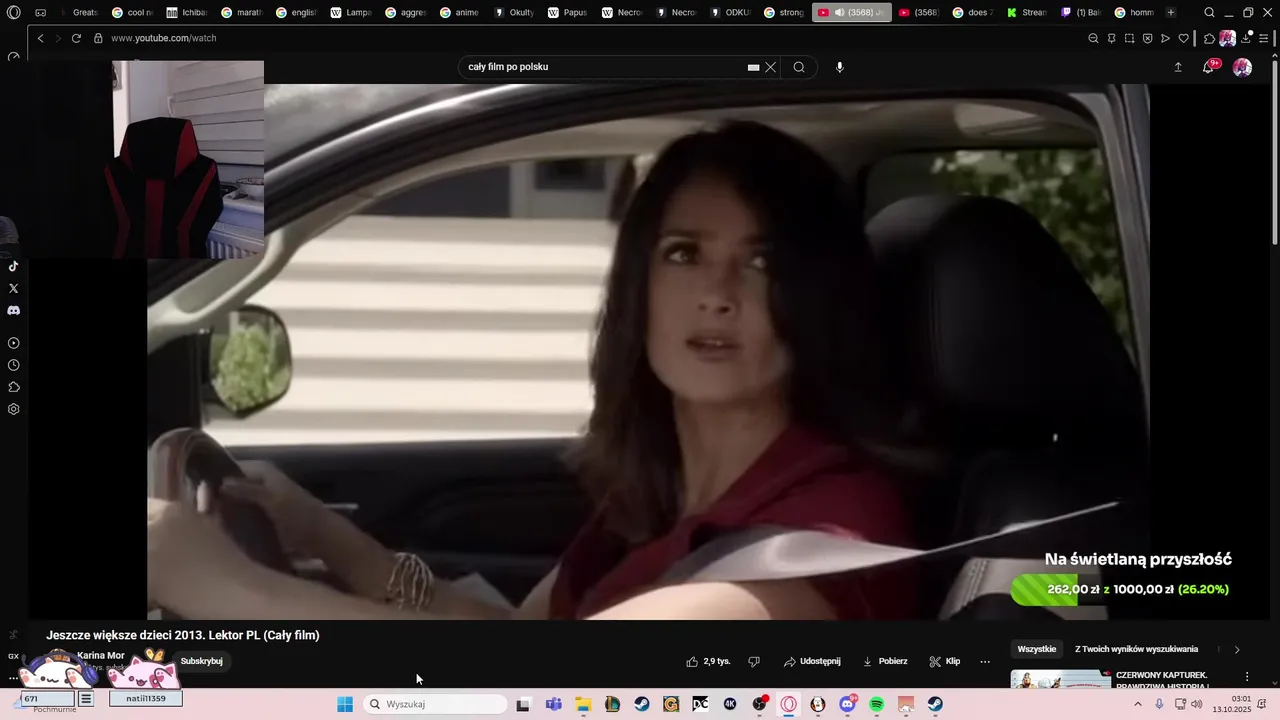This screenshot has height=720, width=1280.
Task: Click the YouTube search input field
Action: 605,67
